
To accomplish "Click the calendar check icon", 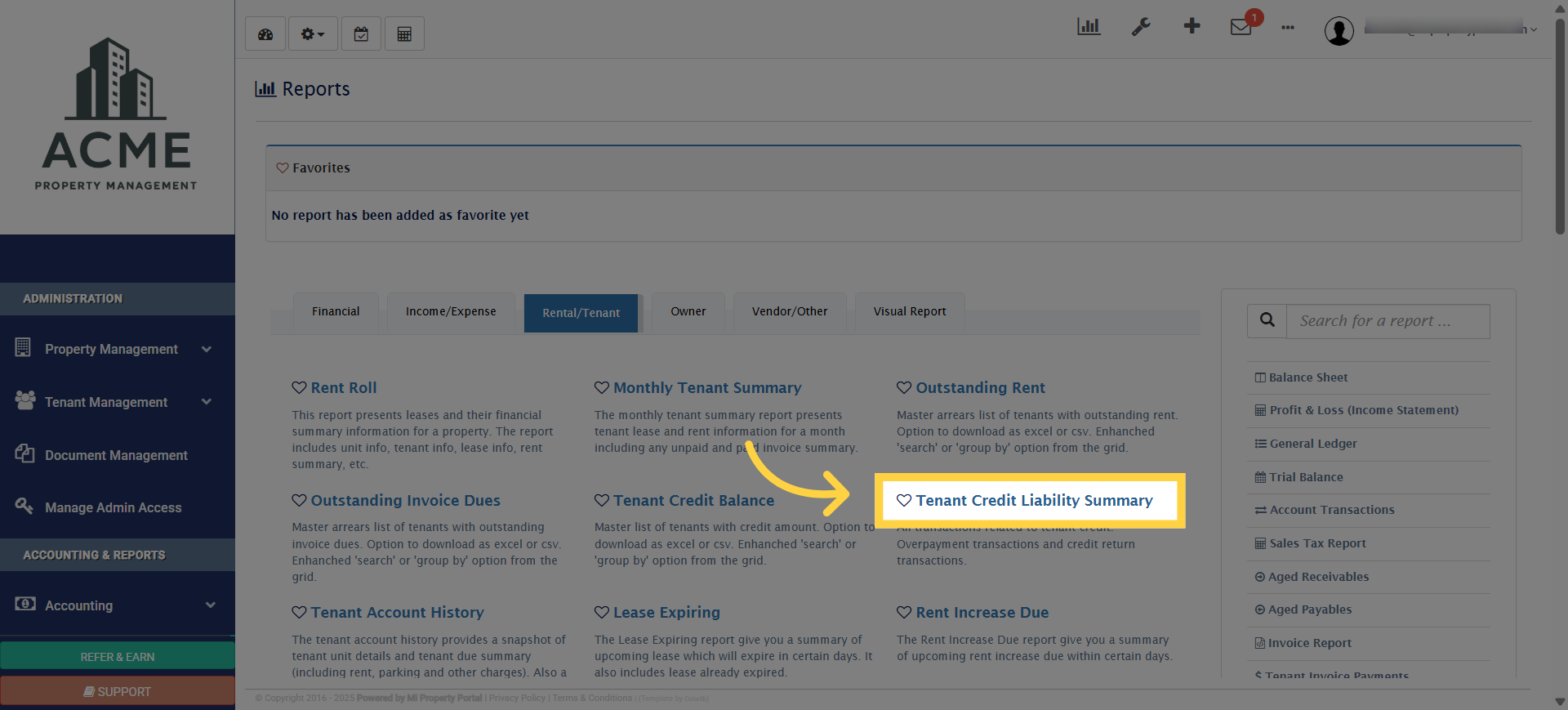I will tap(361, 34).
